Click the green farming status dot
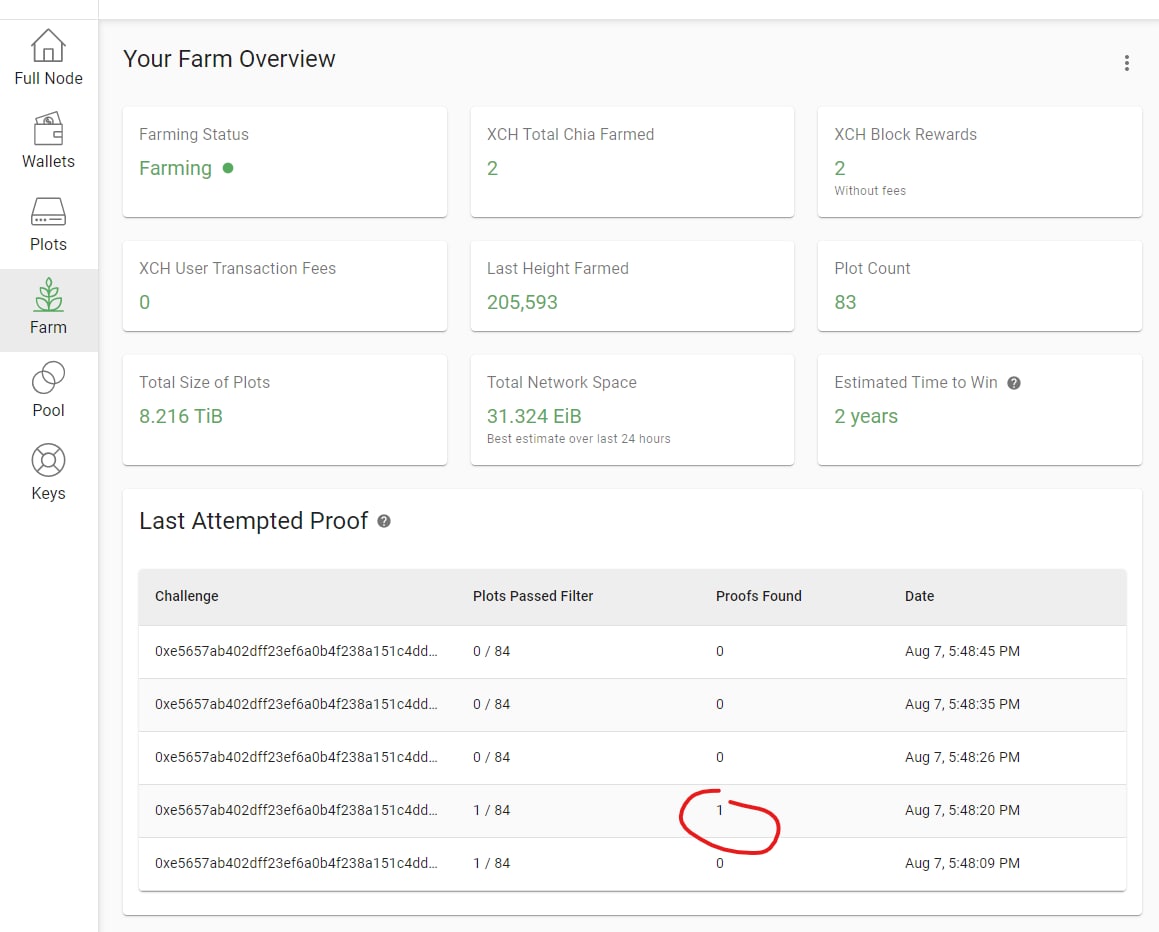This screenshot has height=932, width=1159. point(228,168)
